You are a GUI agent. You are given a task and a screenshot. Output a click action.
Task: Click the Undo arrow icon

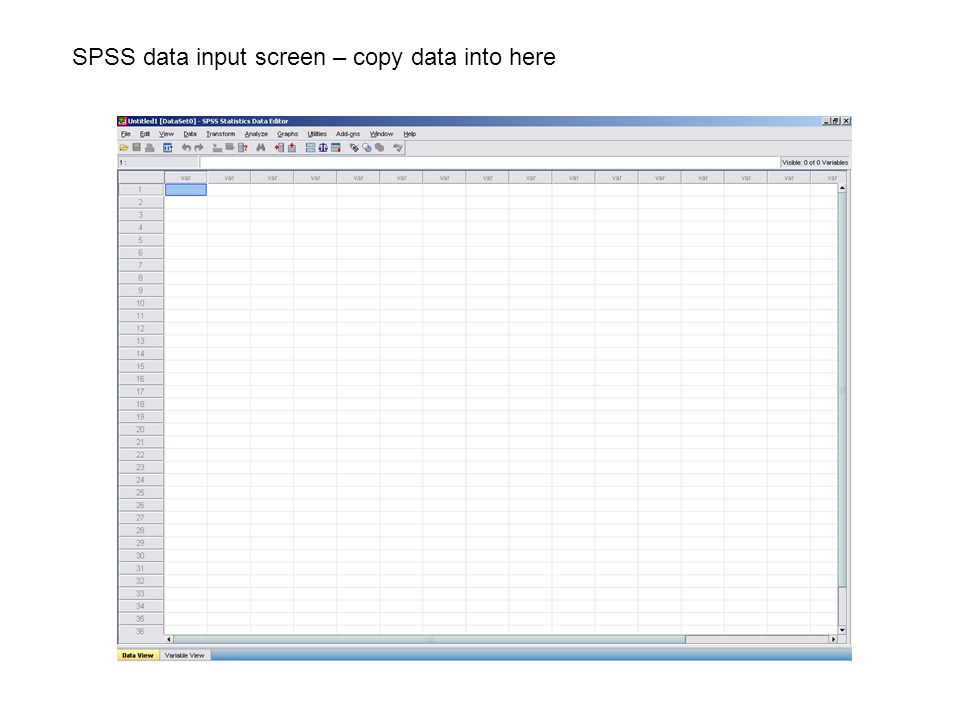point(186,148)
